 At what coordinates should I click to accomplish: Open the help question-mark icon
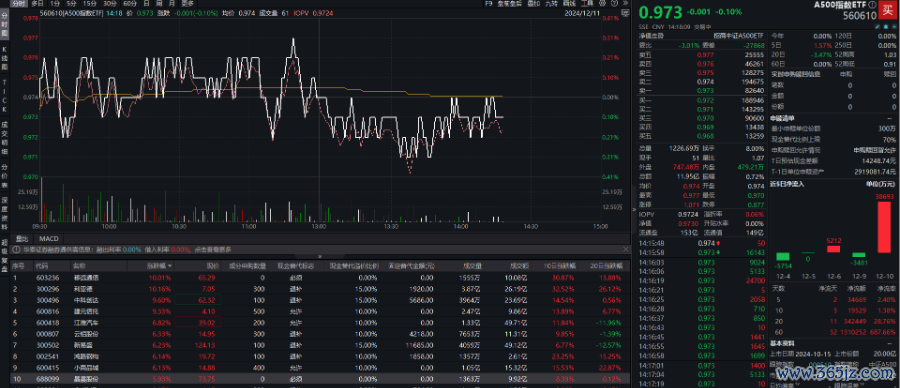click(614, 3)
